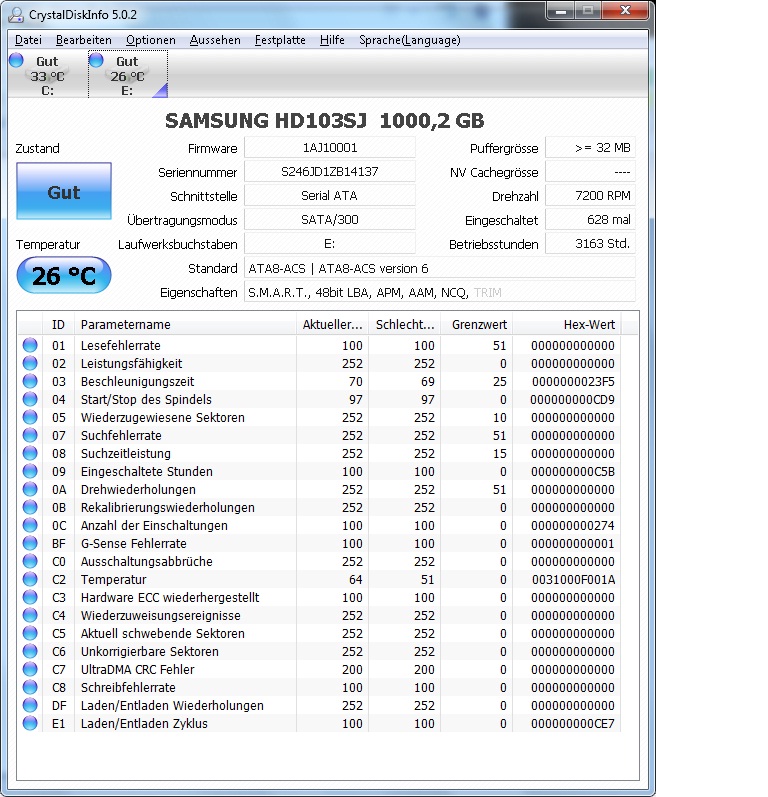Click the Hex-Wert column header
The image size is (768, 797).
[567, 324]
